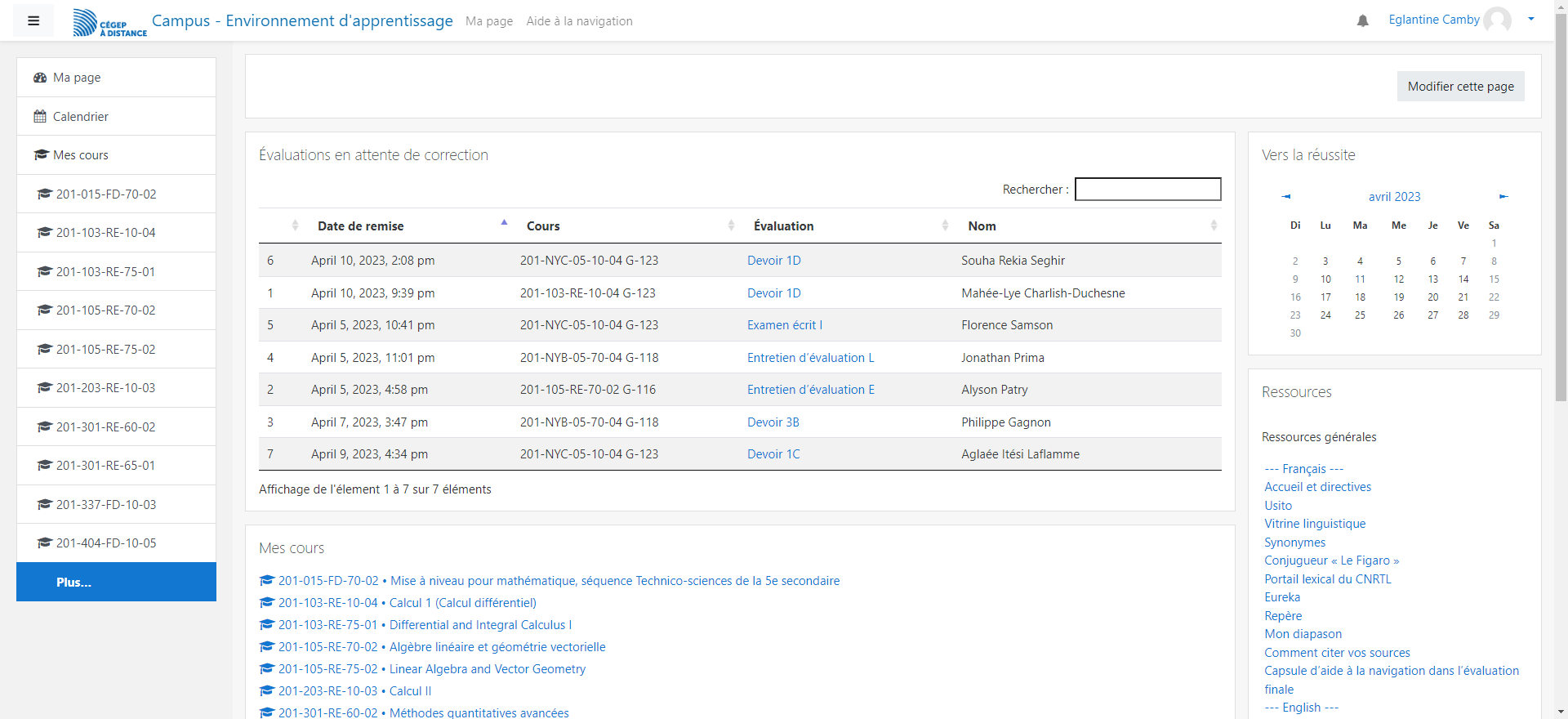Click the Modifier cette page button
Image resolution: width=1568 pixels, height=719 pixels.
point(1460,87)
